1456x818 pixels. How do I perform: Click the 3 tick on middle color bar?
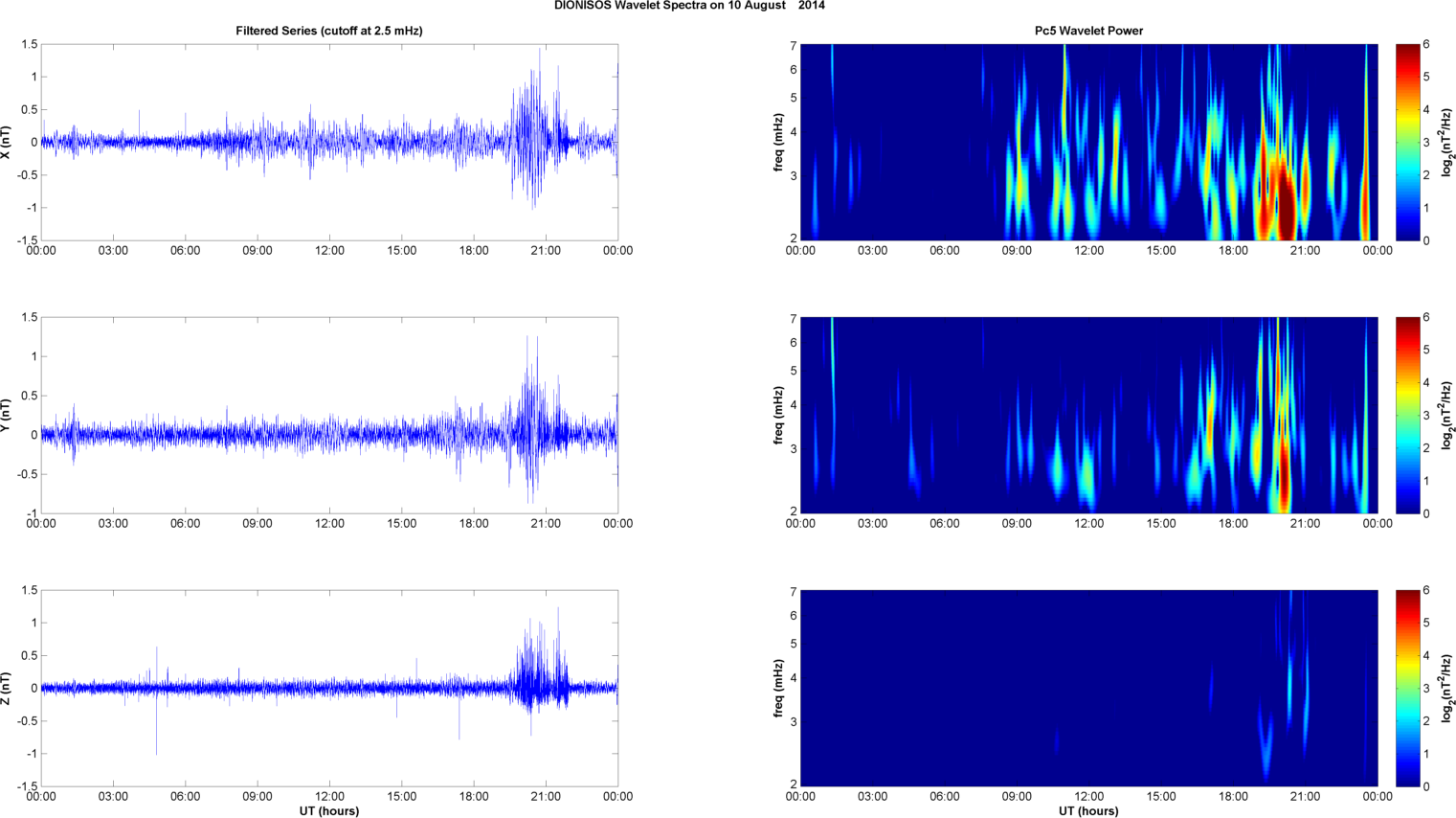click(x=1426, y=416)
